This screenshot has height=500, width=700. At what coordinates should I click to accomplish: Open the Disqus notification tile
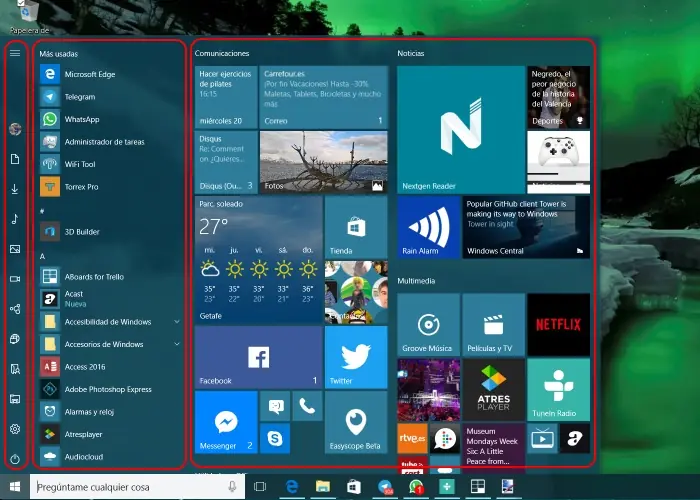(226, 162)
